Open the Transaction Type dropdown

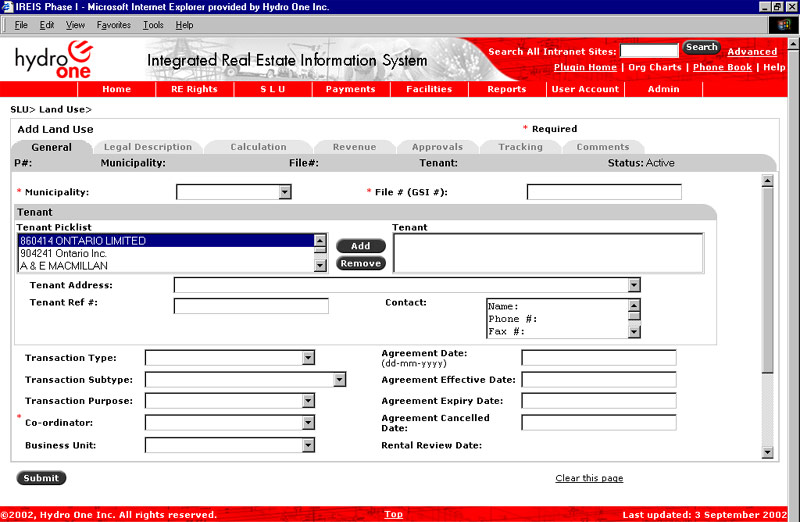(x=308, y=358)
